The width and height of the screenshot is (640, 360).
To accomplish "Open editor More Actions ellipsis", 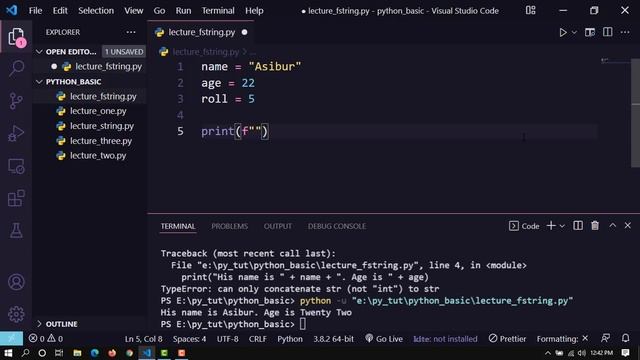I will tap(625, 32).
